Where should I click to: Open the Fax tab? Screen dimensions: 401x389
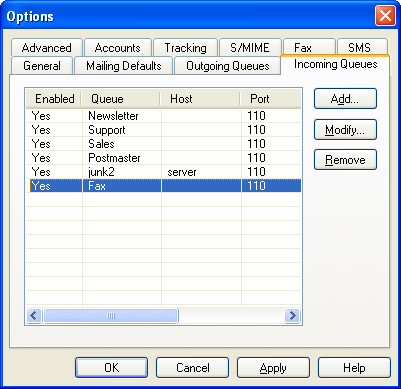[x=309, y=47]
